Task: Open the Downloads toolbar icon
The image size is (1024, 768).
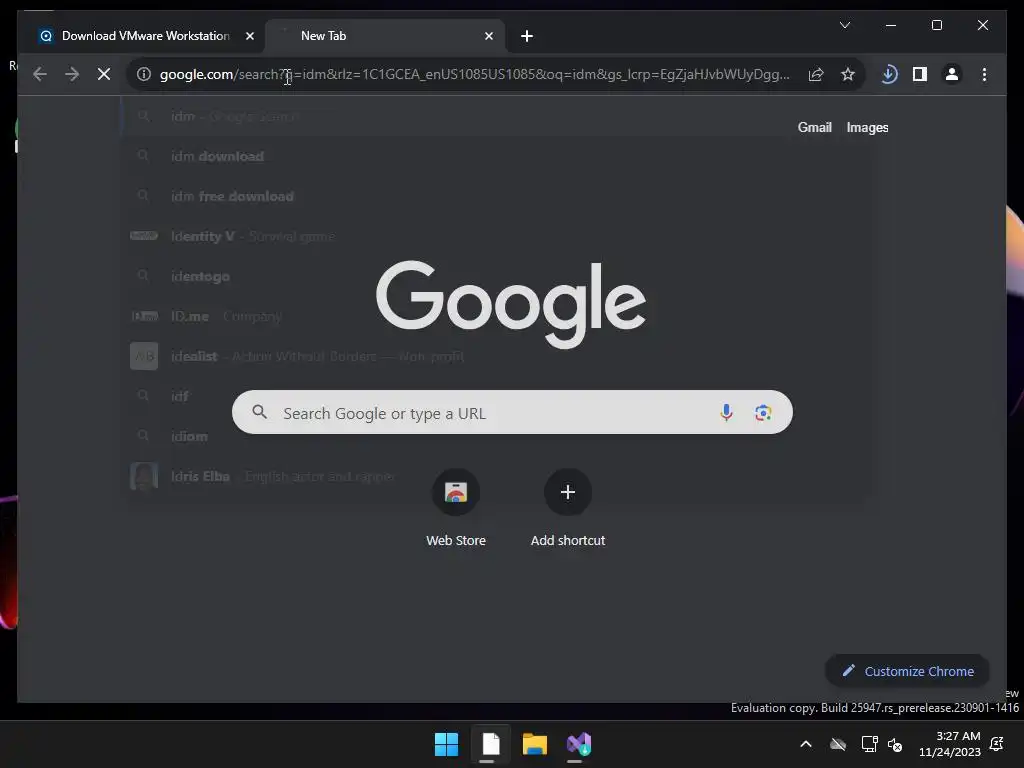Action: point(888,74)
